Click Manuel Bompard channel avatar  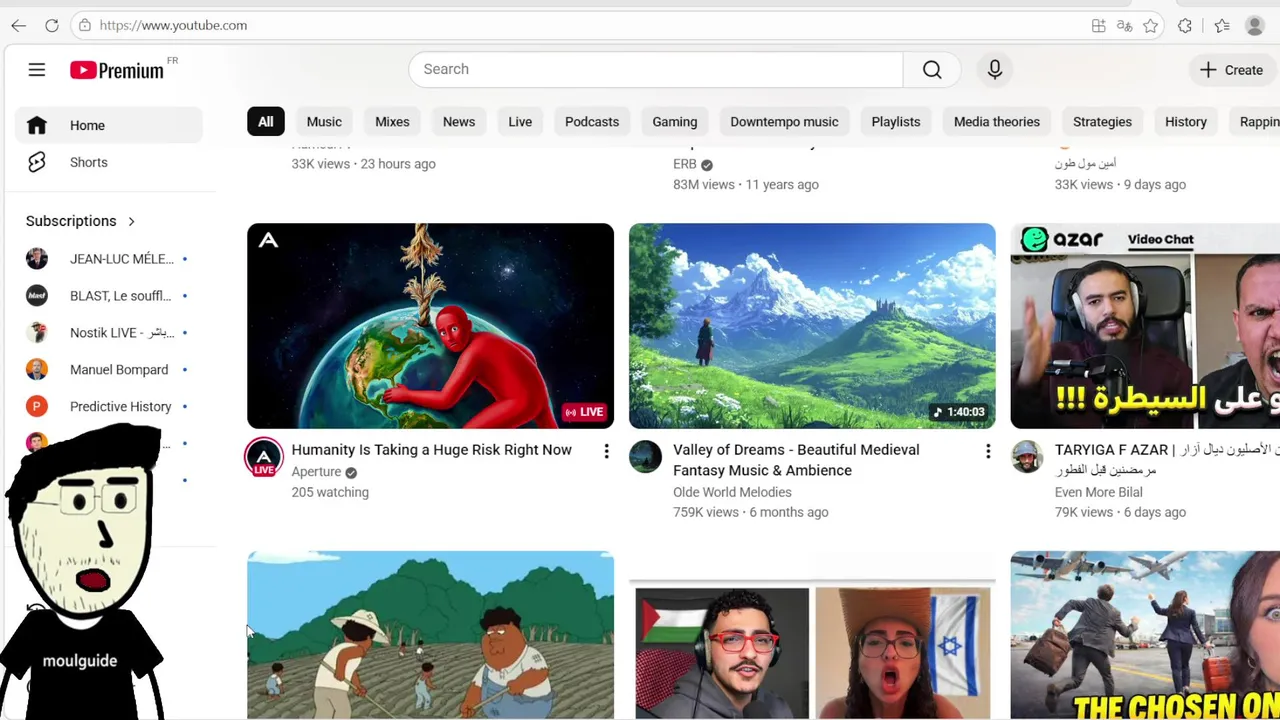click(x=37, y=370)
